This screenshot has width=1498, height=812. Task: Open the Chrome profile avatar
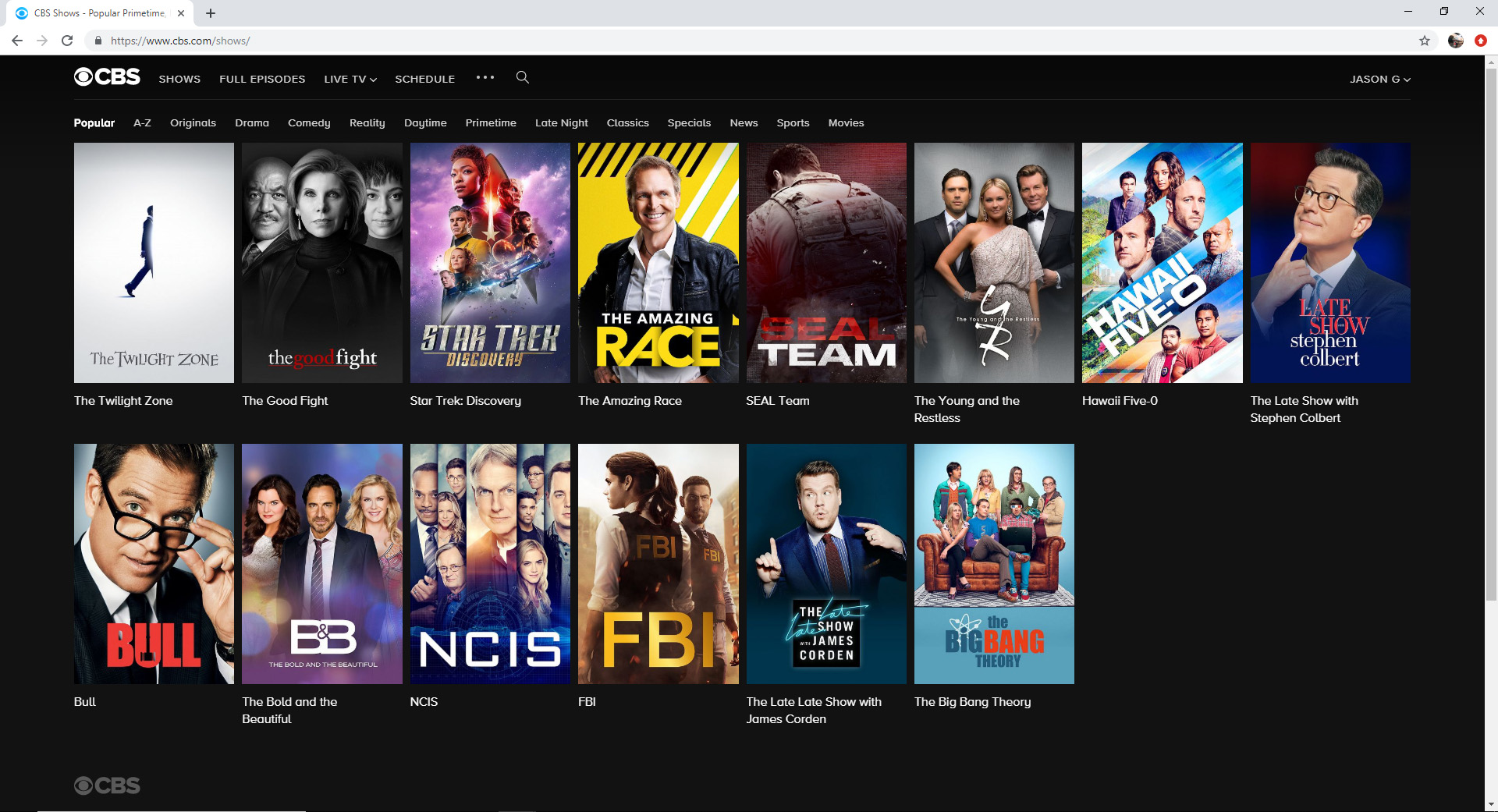coord(1455,41)
